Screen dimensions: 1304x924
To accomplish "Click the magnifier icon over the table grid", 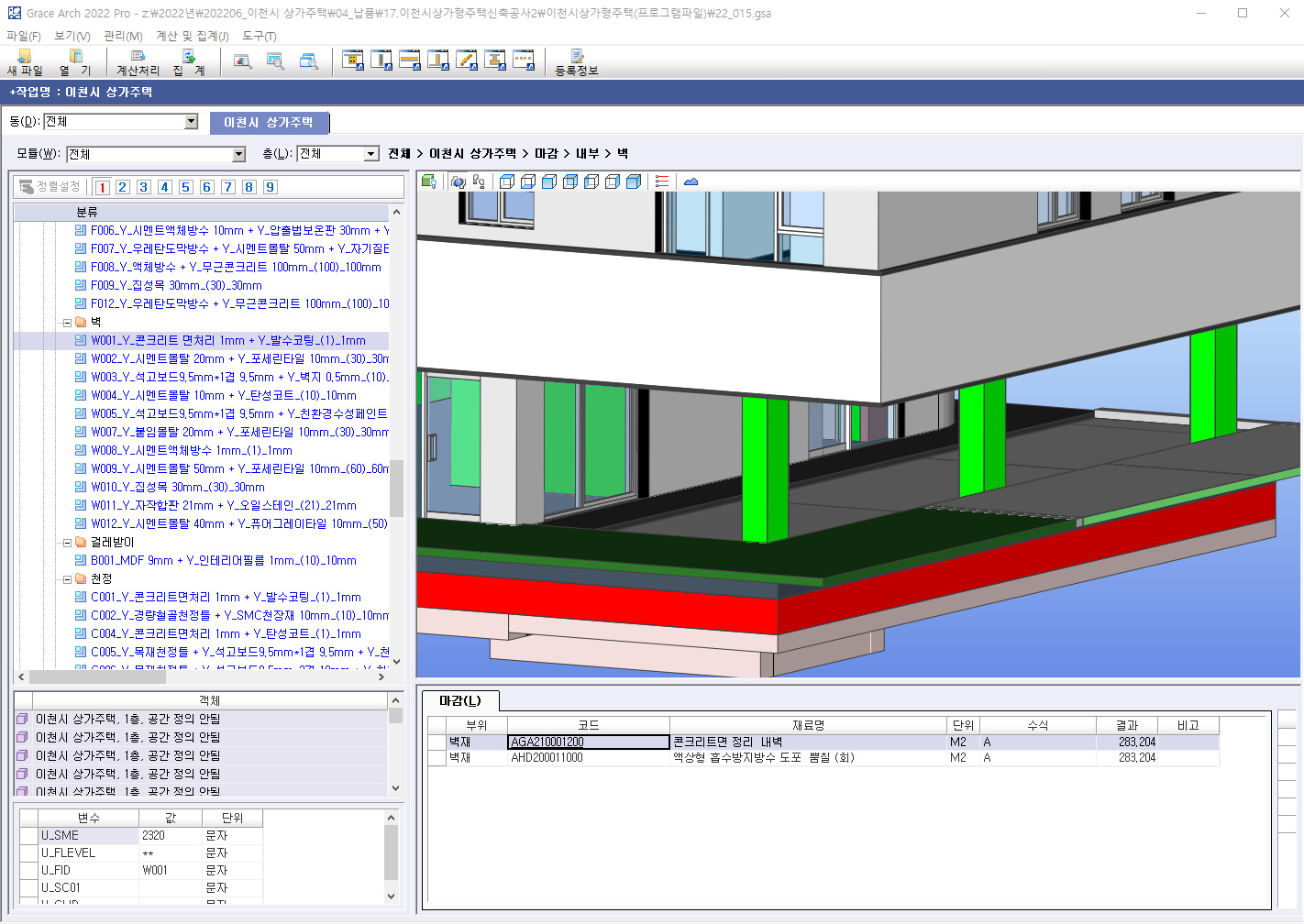I will coord(275,61).
